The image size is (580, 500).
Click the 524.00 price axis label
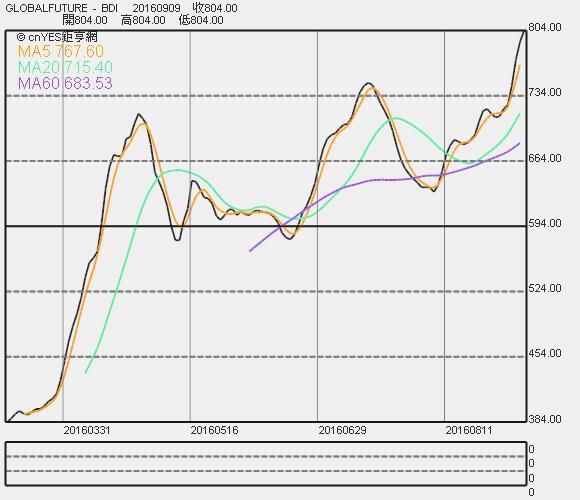(545, 288)
